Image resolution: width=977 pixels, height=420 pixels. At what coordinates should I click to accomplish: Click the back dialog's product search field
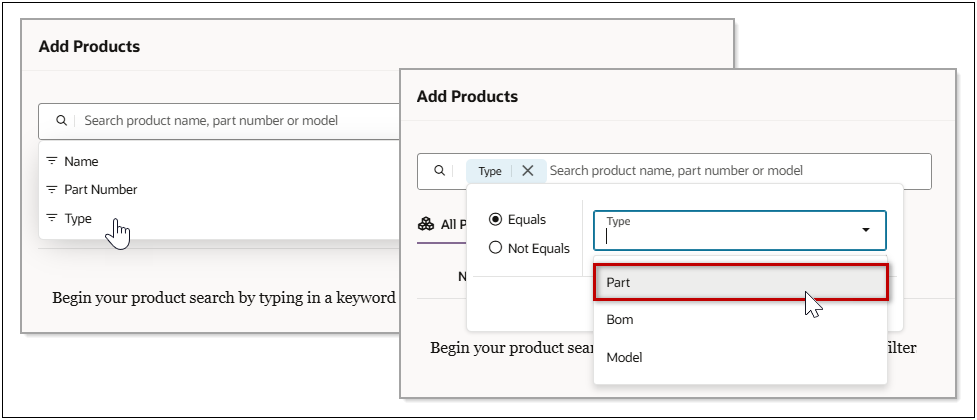point(230,121)
